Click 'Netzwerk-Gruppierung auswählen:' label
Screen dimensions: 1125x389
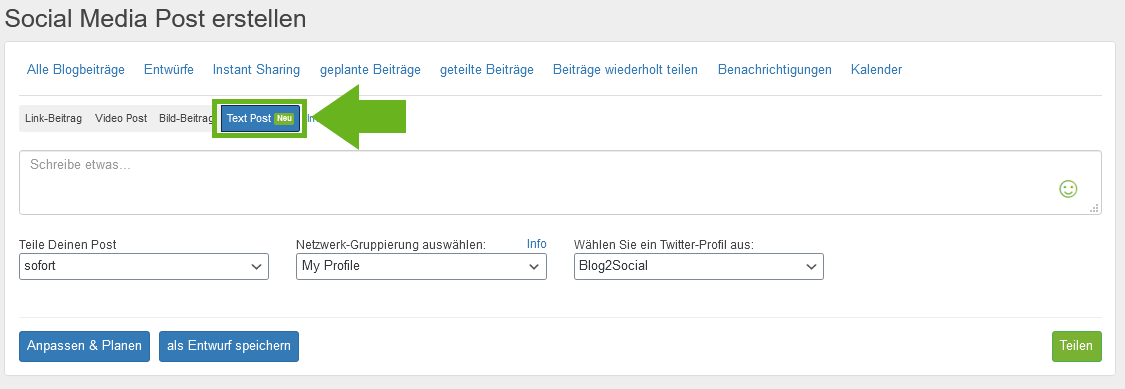(x=391, y=245)
